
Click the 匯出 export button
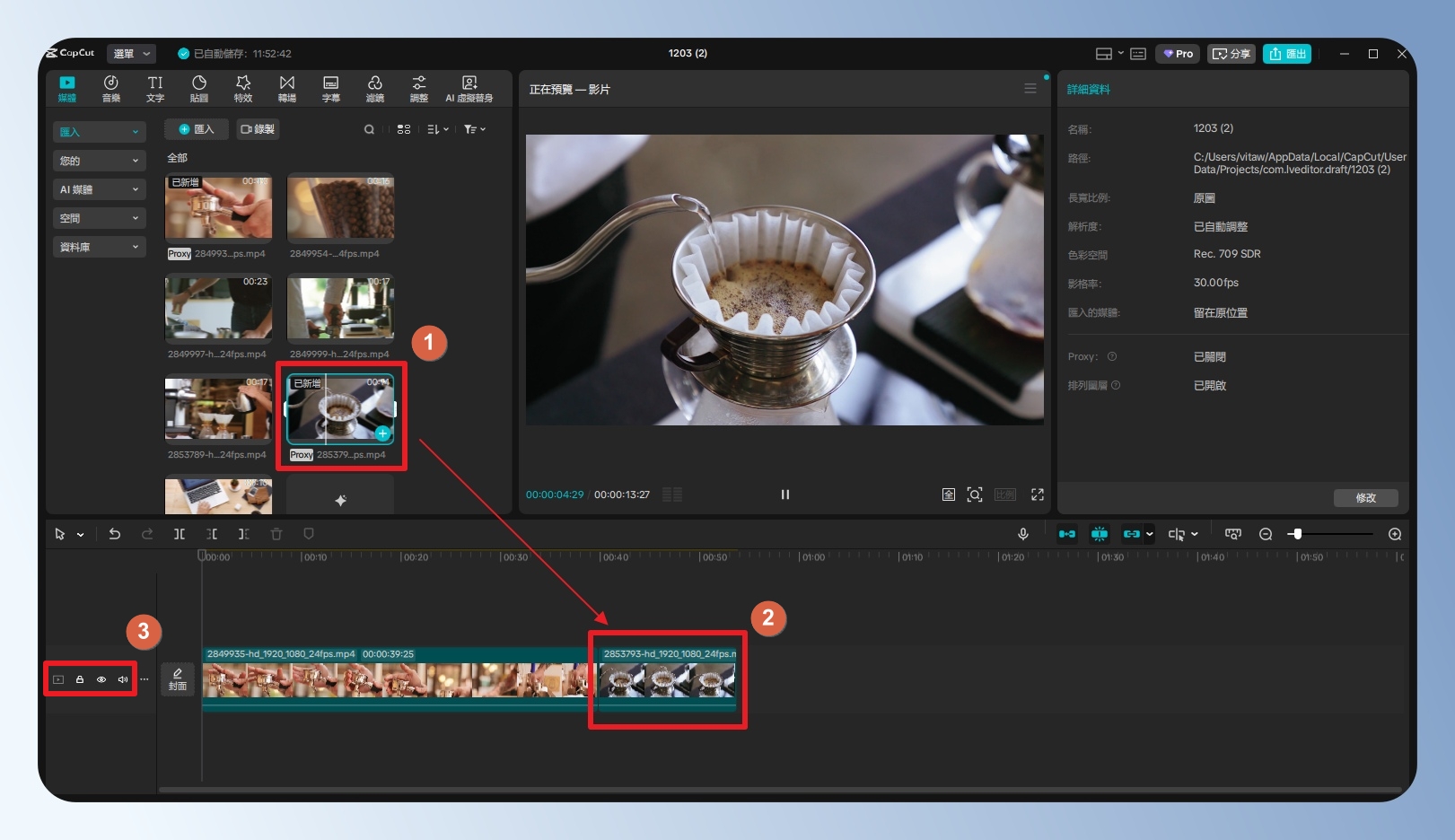(1287, 54)
